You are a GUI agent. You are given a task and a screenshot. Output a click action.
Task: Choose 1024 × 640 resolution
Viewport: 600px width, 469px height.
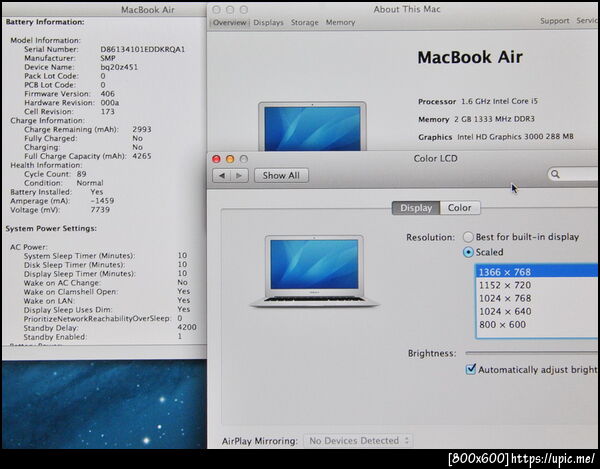pos(536,311)
